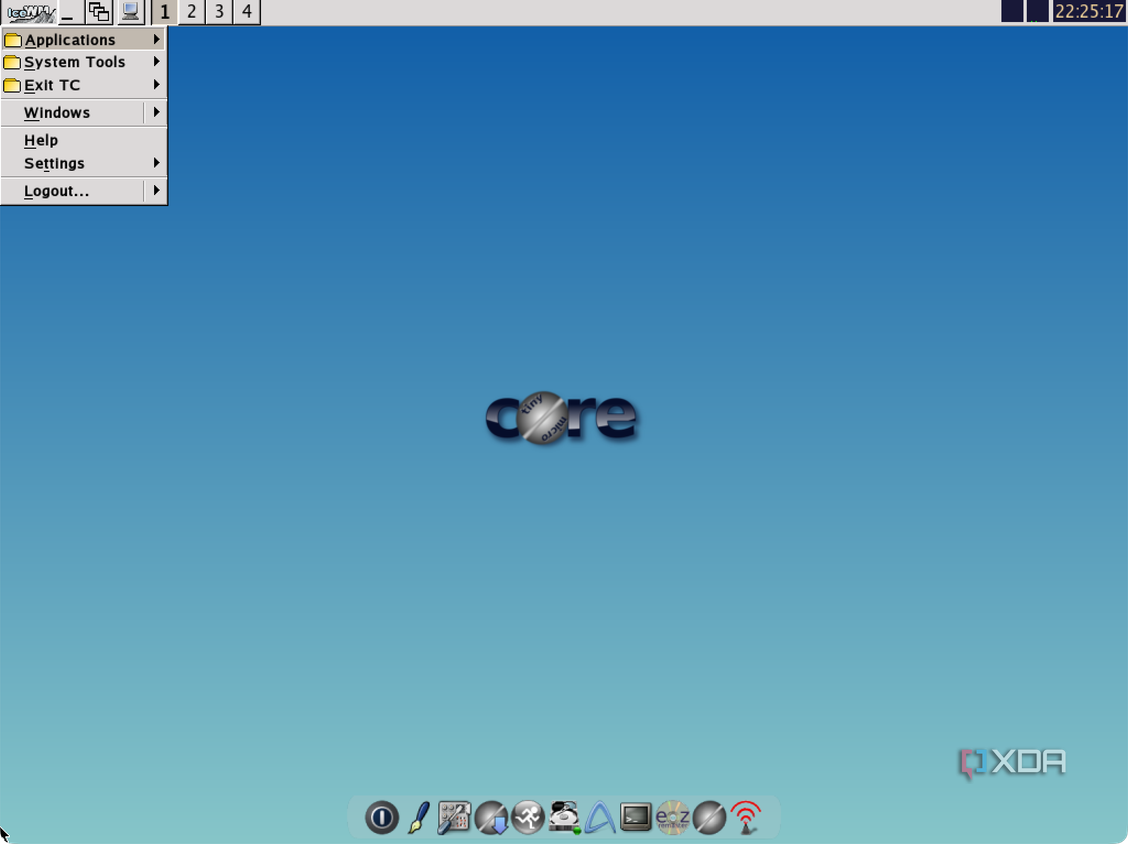1128x844 pixels.
Task: Open the Control Panel dock icon
Action: tap(454, 818)
